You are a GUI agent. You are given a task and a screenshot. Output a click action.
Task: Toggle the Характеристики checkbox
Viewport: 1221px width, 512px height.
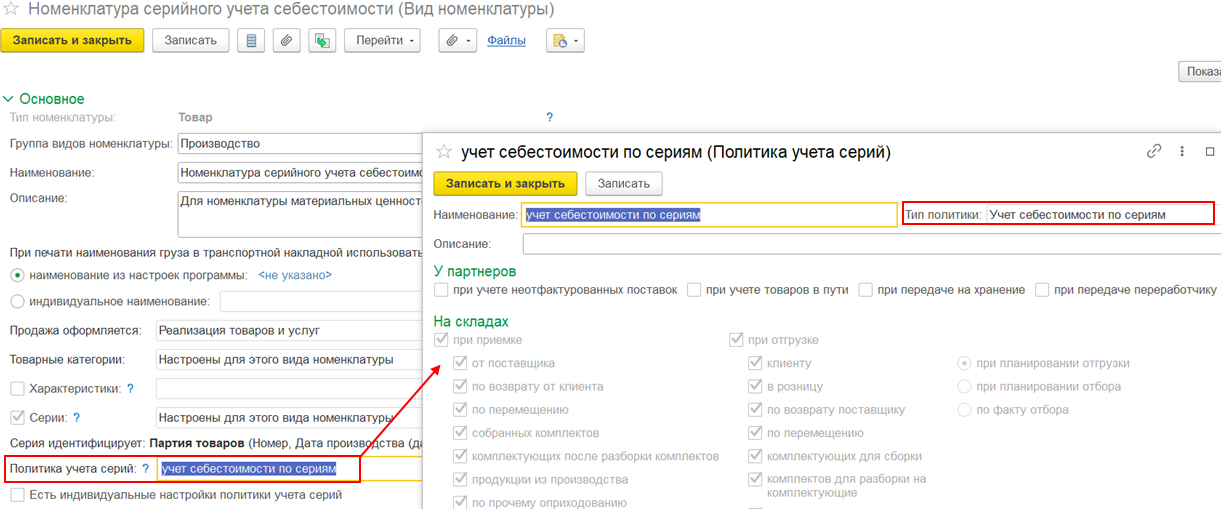pos(17,388)
